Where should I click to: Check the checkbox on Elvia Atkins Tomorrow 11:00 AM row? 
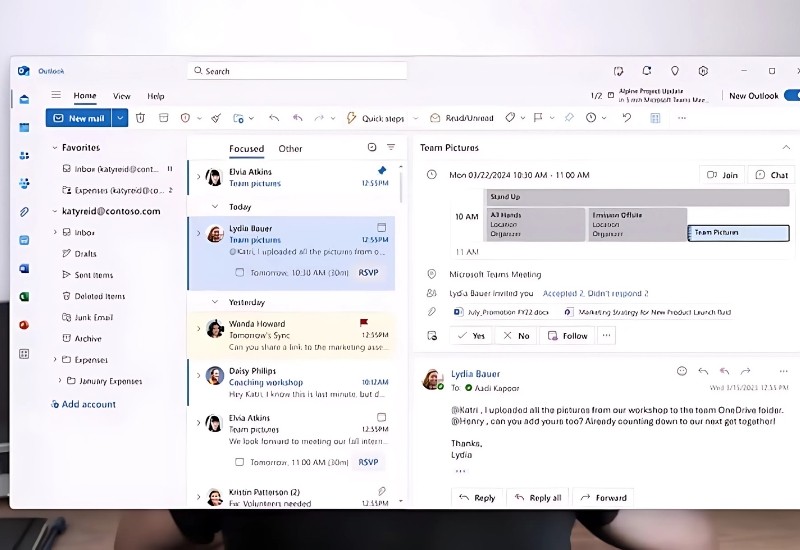(239, 462)
